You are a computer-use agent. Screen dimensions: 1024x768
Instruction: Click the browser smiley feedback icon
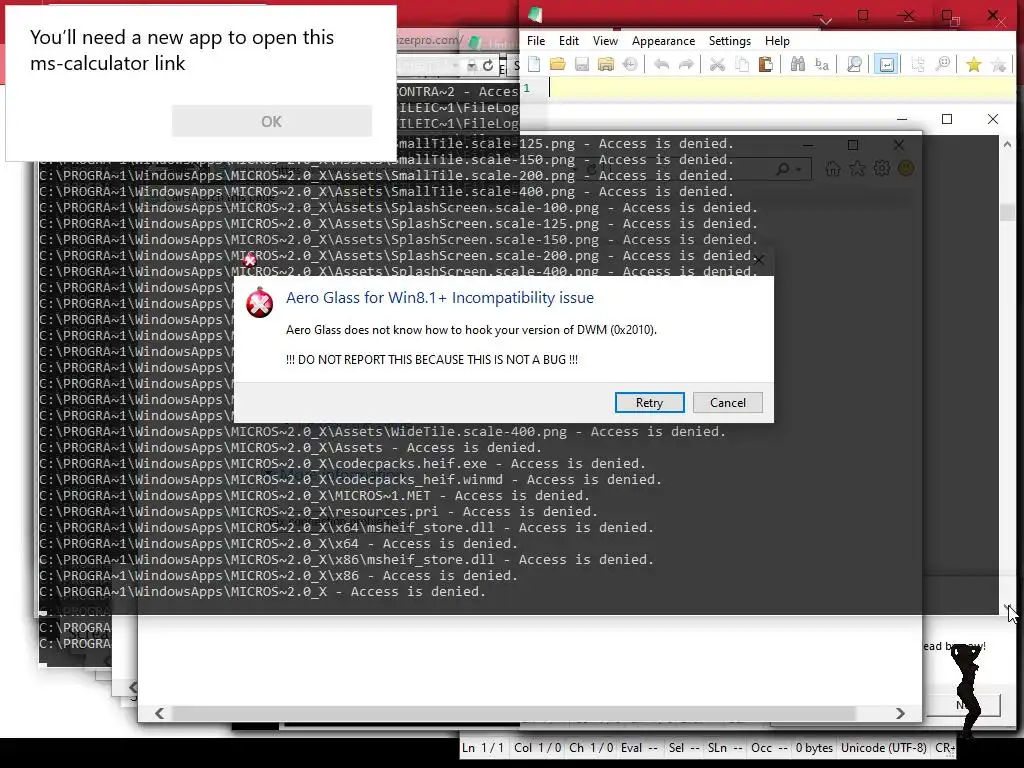pos(906,168)
